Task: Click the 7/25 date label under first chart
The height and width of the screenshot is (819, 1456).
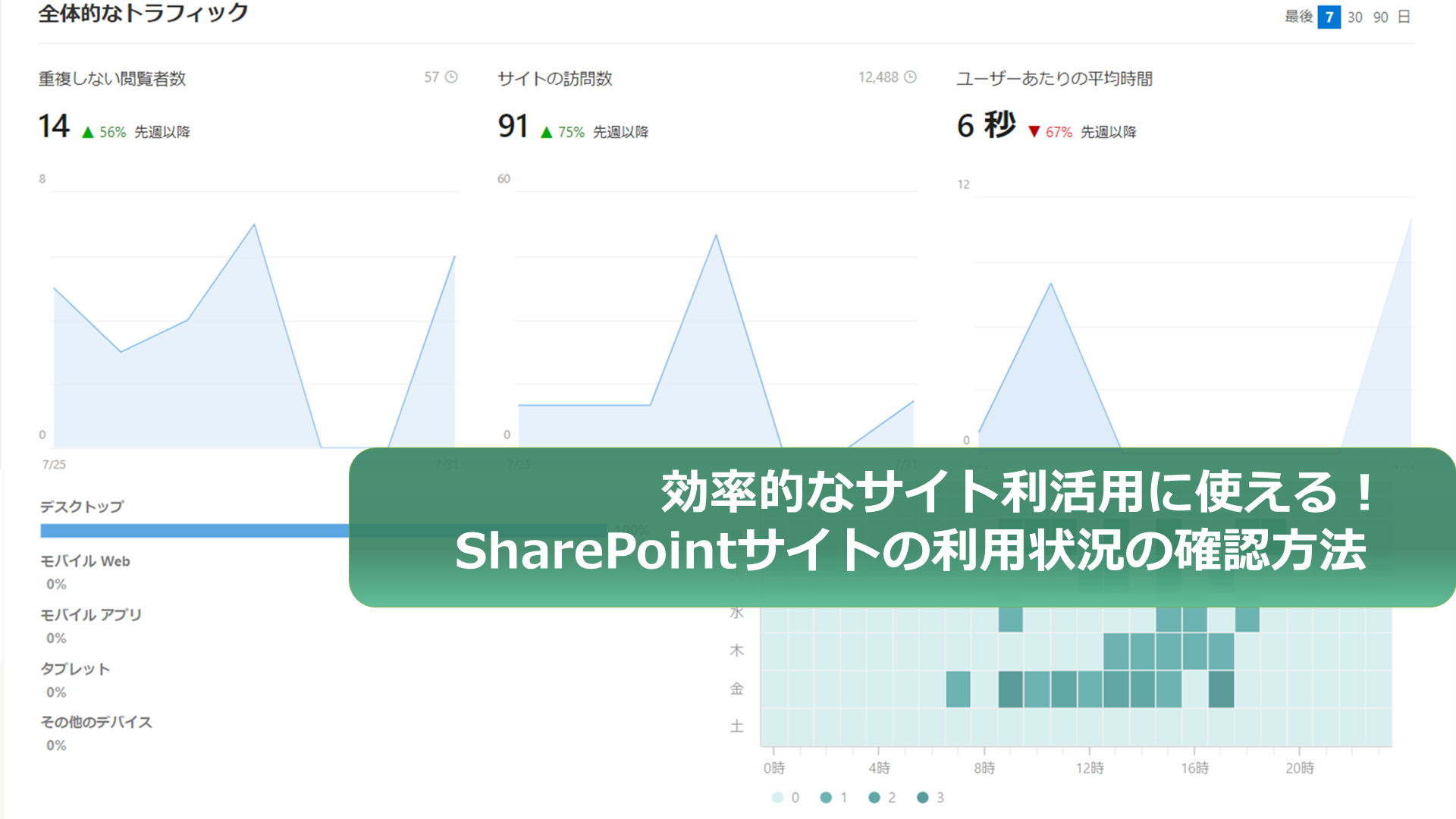Action: click(x=54, y=464)
